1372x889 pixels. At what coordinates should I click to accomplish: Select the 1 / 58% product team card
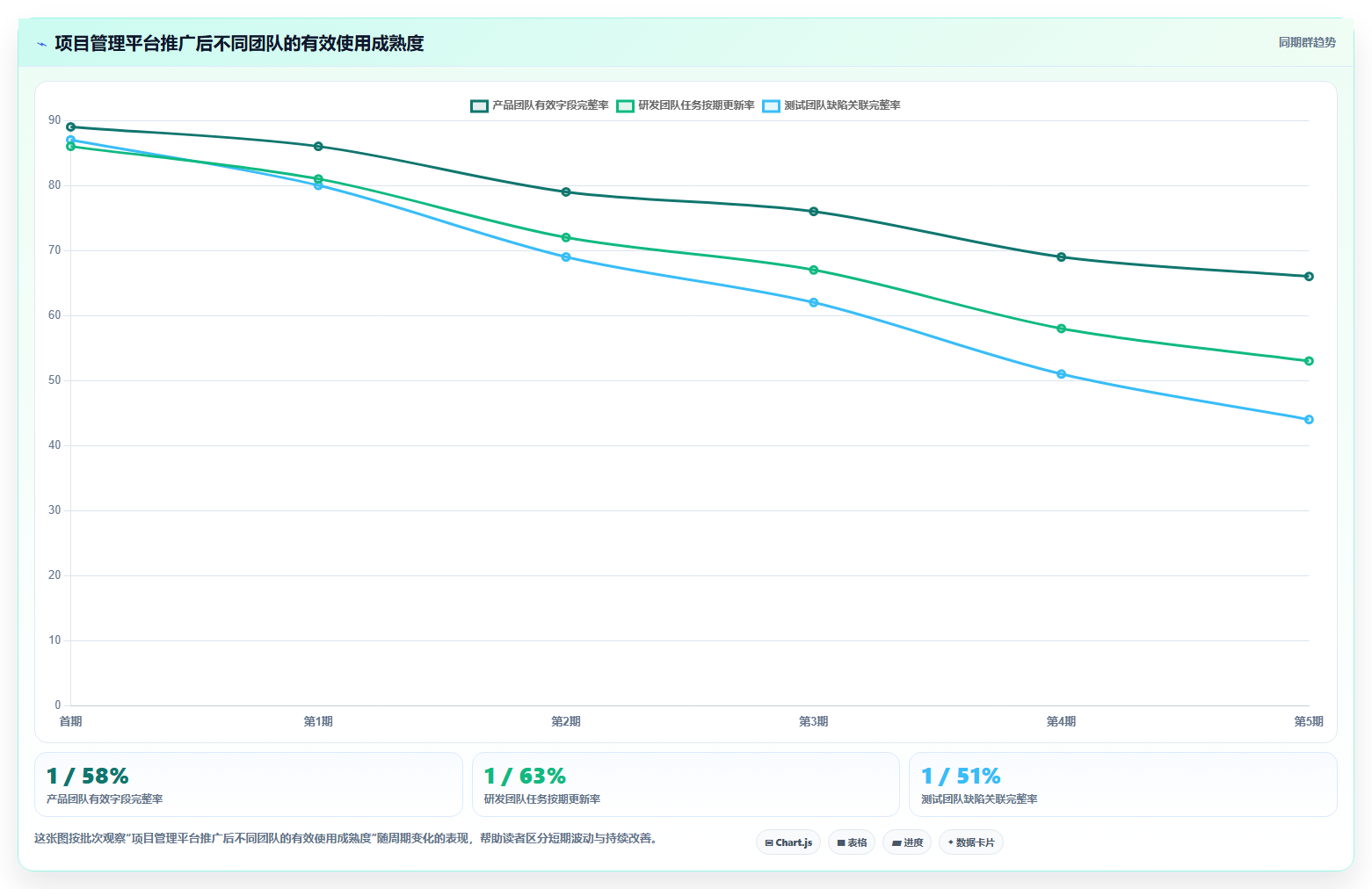coord(249,784)
